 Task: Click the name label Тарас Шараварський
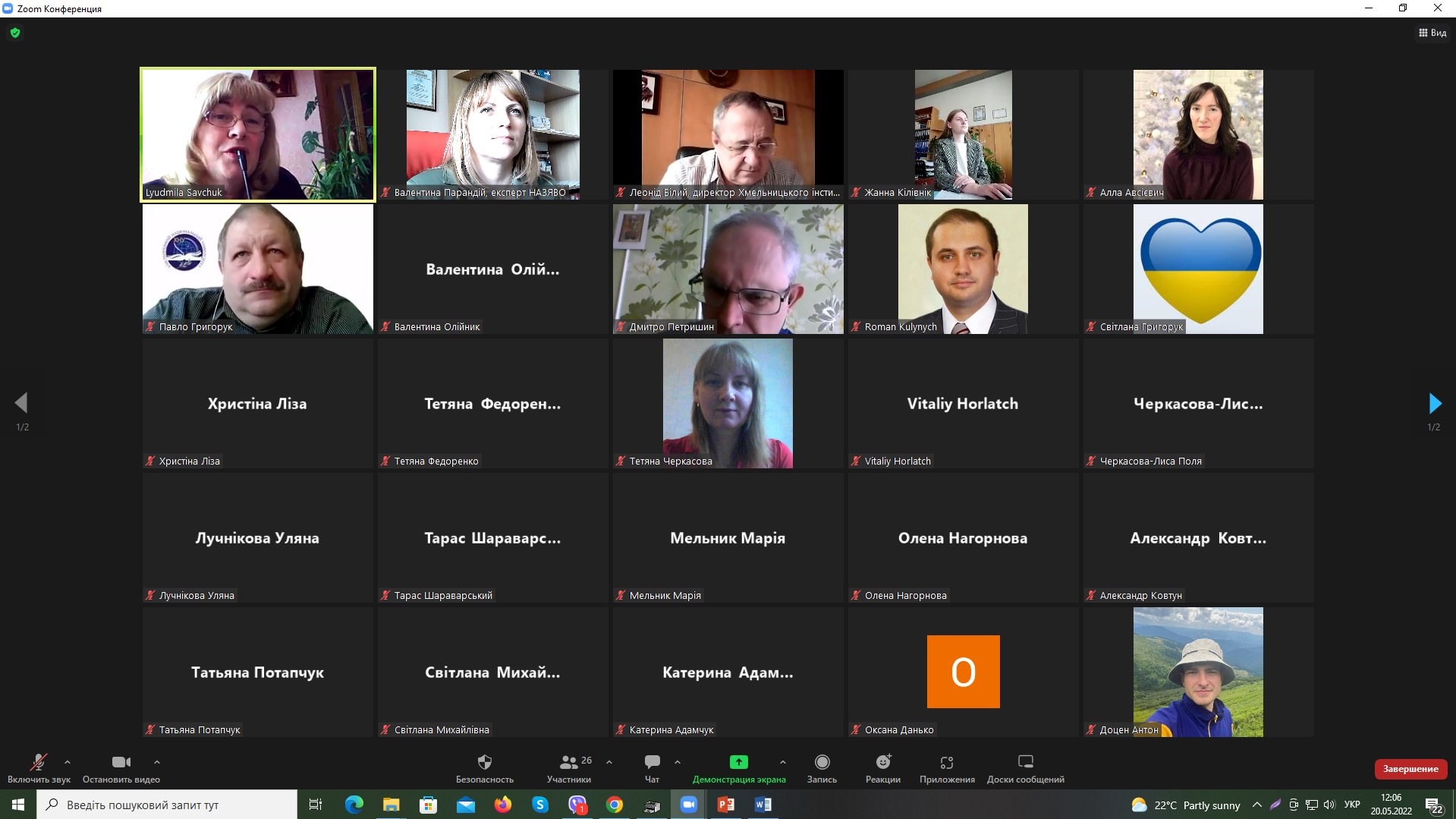pos(443,596)
